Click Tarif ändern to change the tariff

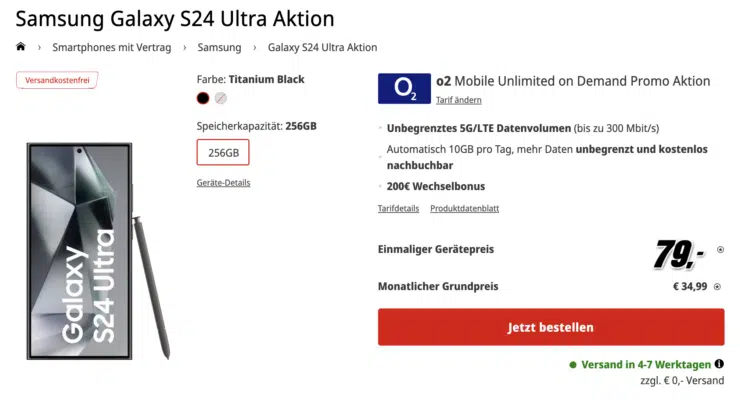[459, 100]
